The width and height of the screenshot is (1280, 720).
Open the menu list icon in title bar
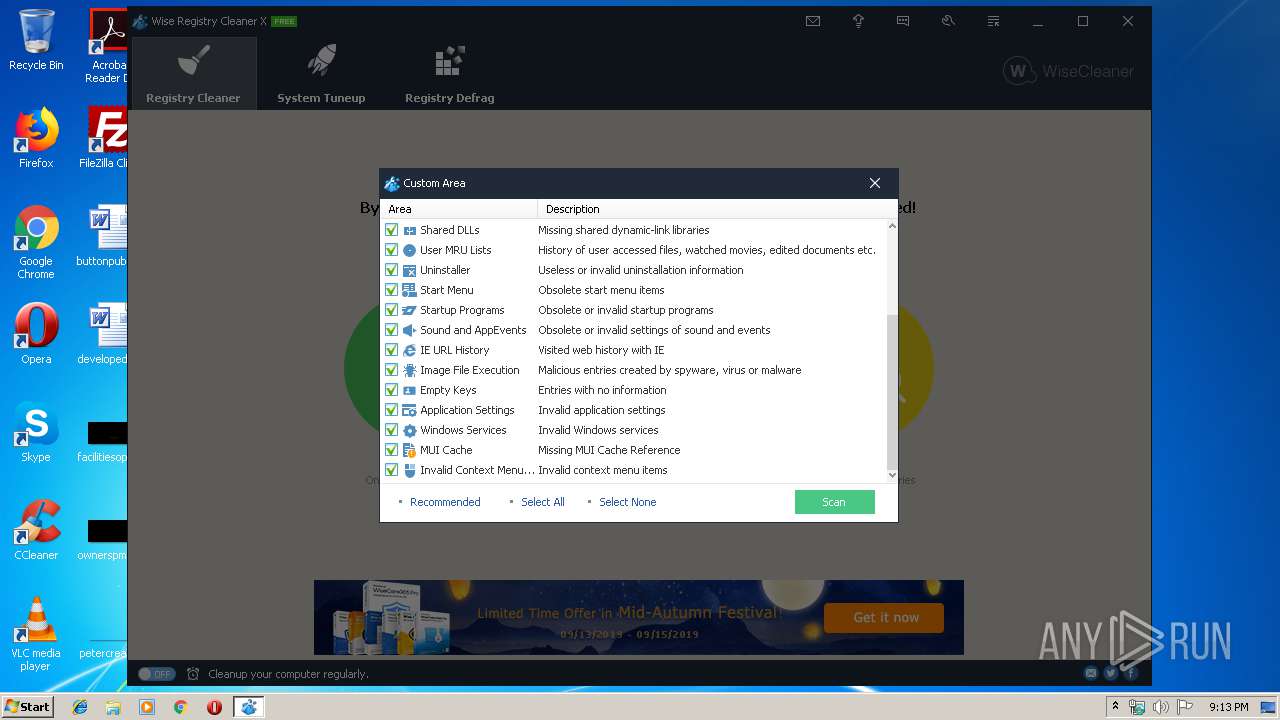993,21
